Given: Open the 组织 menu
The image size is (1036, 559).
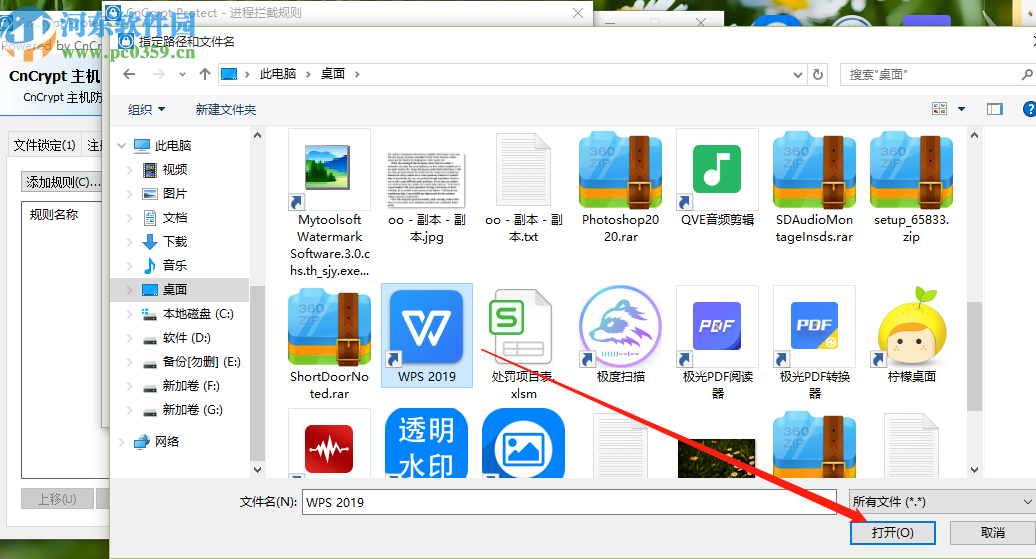Looking at the screenshot, I should click(x=146, y=110).
